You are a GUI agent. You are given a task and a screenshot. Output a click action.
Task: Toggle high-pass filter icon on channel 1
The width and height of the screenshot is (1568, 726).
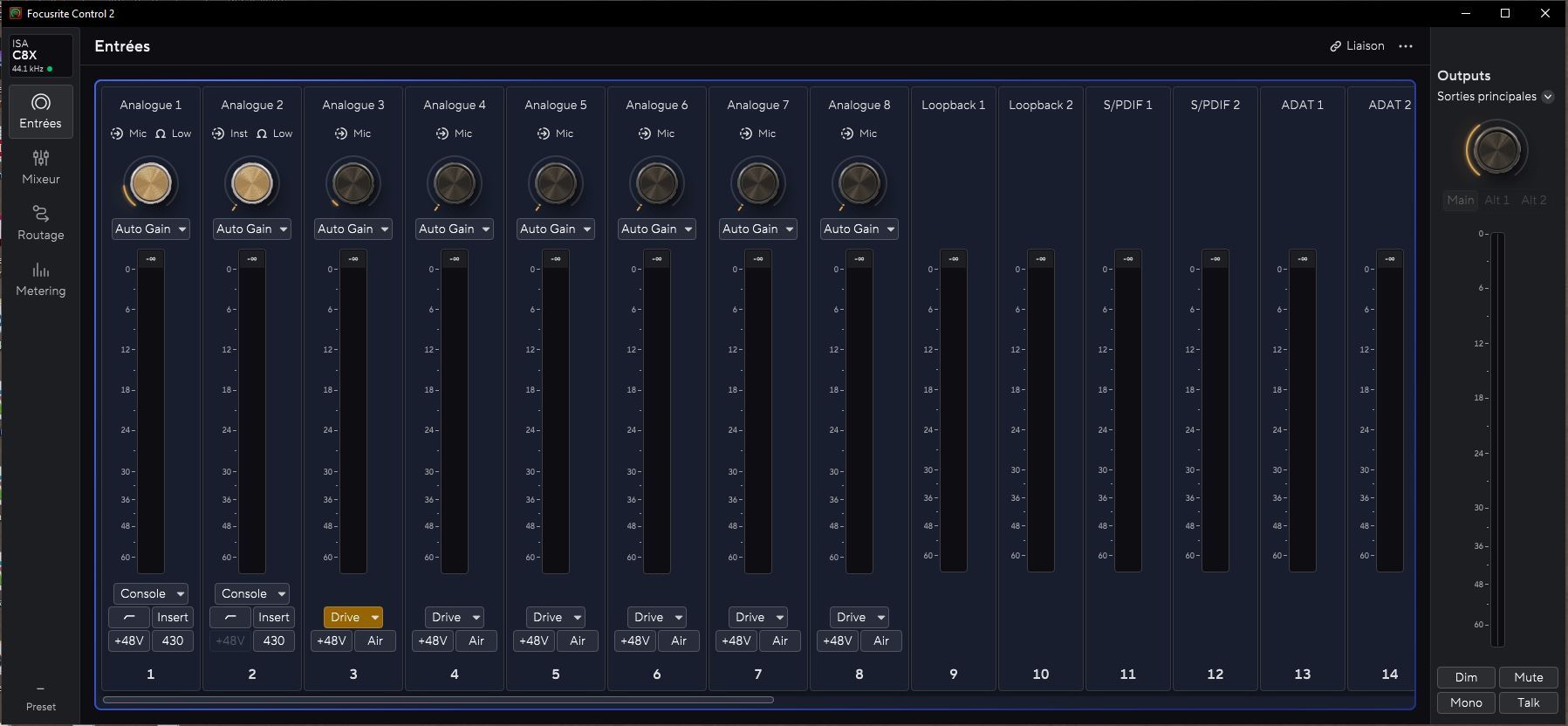(129, 617)
